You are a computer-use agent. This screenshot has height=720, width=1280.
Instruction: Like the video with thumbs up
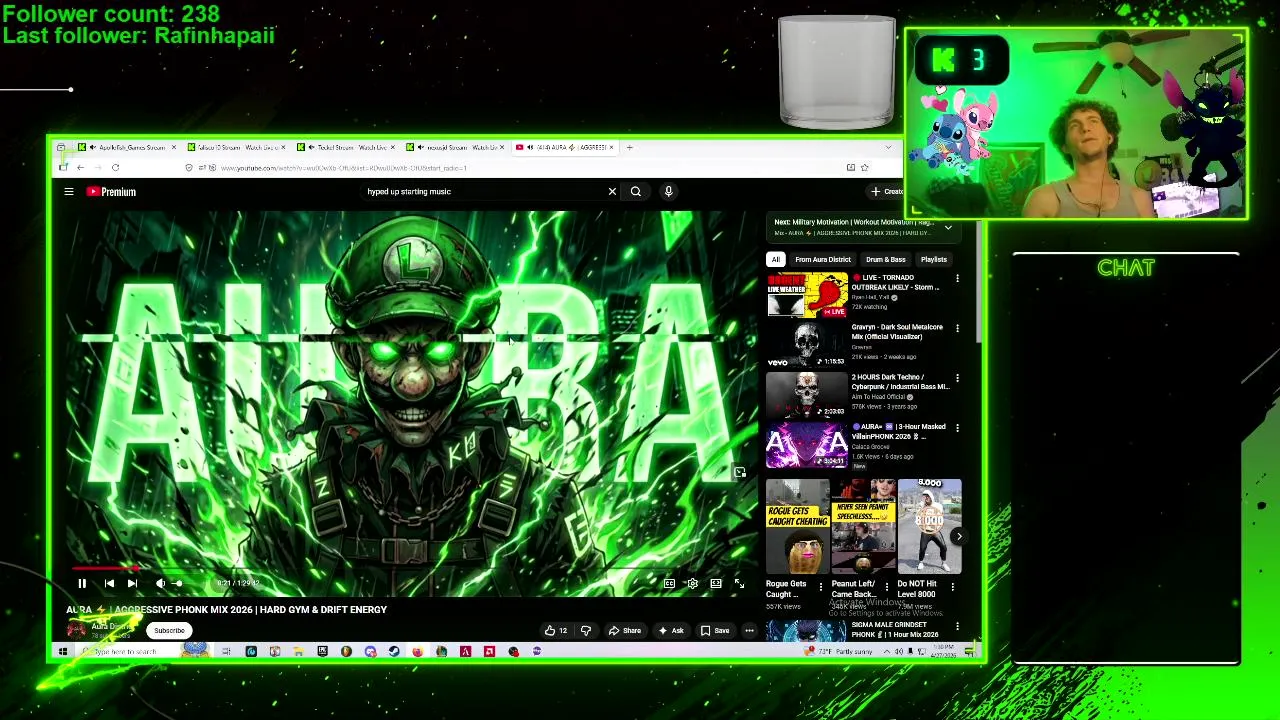[556, 631]
